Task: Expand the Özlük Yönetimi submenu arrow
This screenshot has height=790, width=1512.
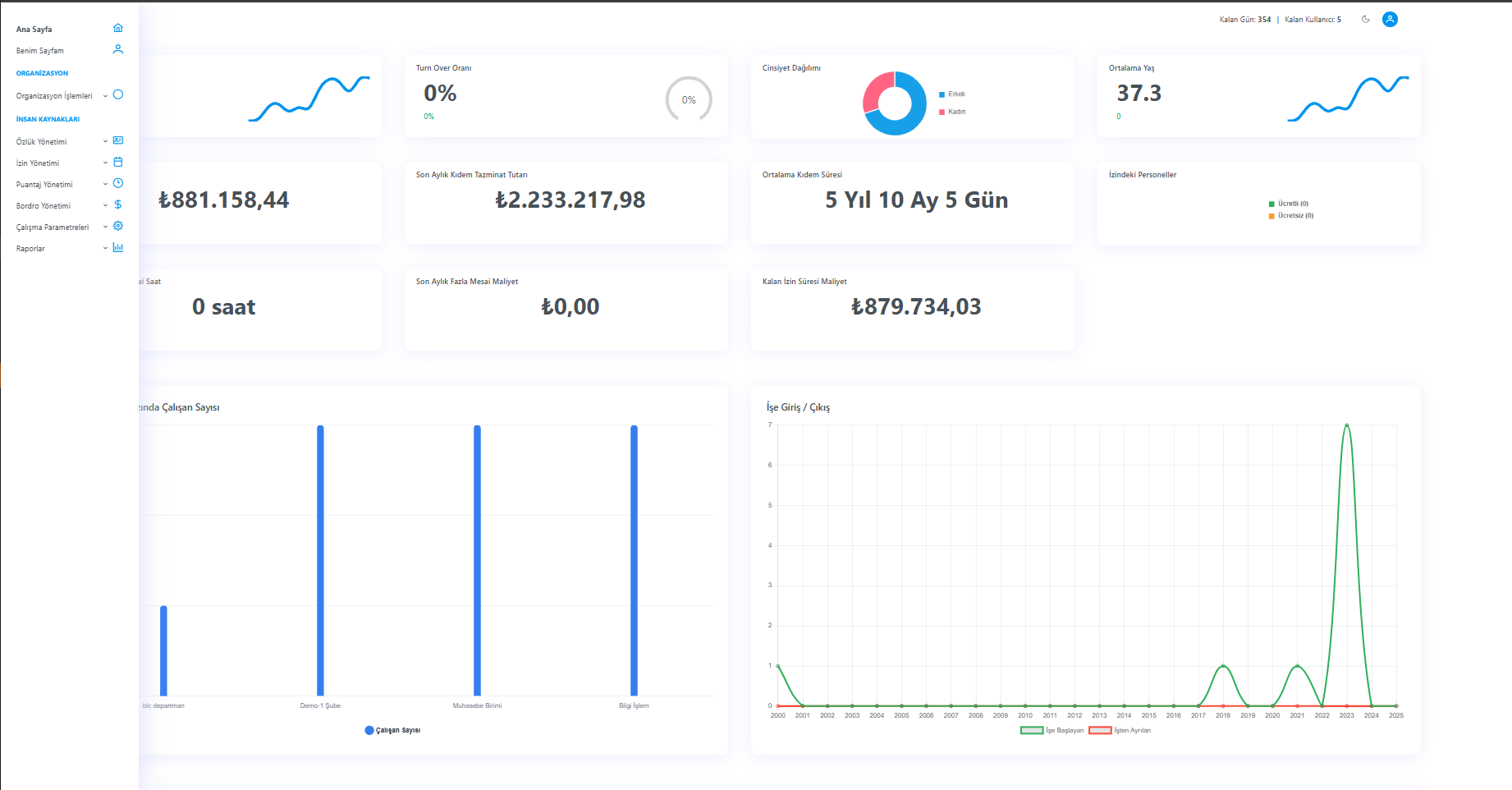Action: tap(105, 141)
